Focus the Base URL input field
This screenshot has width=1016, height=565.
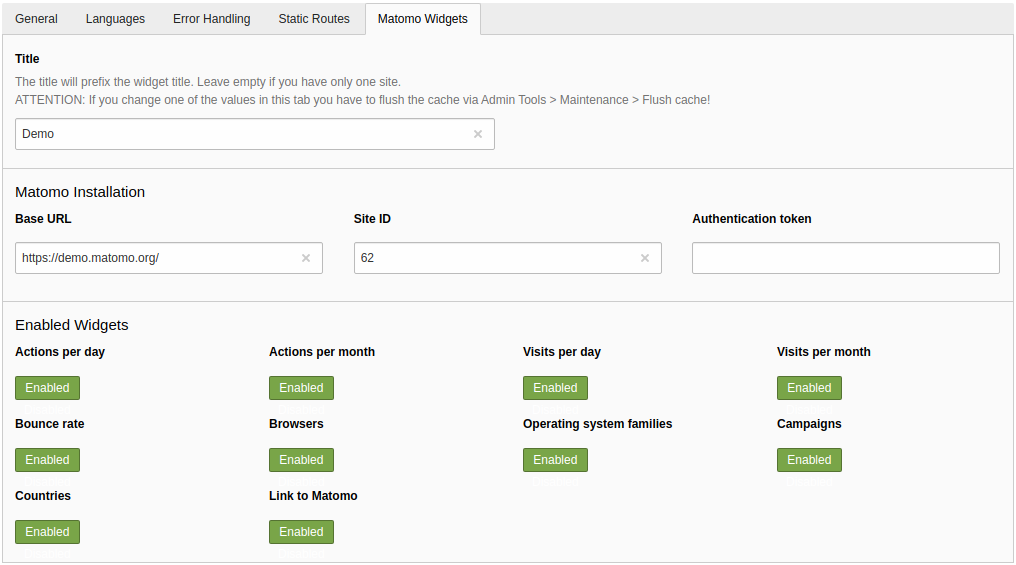[168, 258]
